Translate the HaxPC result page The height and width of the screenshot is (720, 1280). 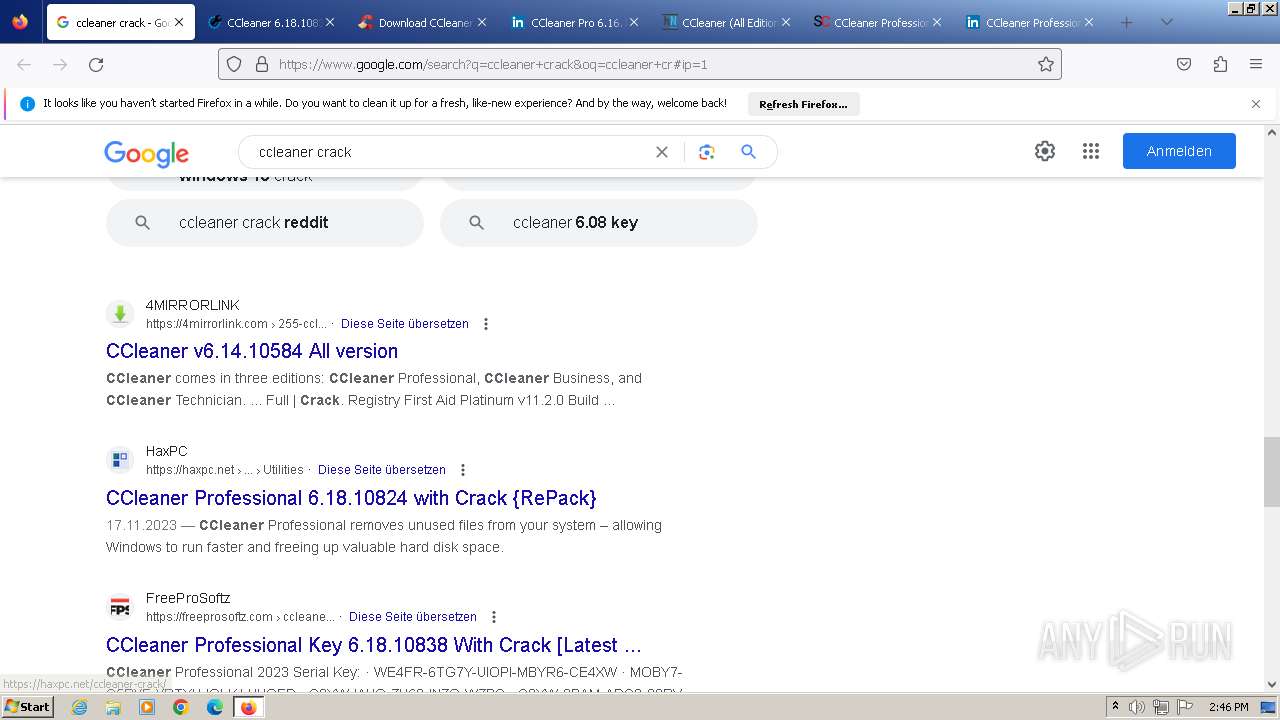(x=382, y=470)
